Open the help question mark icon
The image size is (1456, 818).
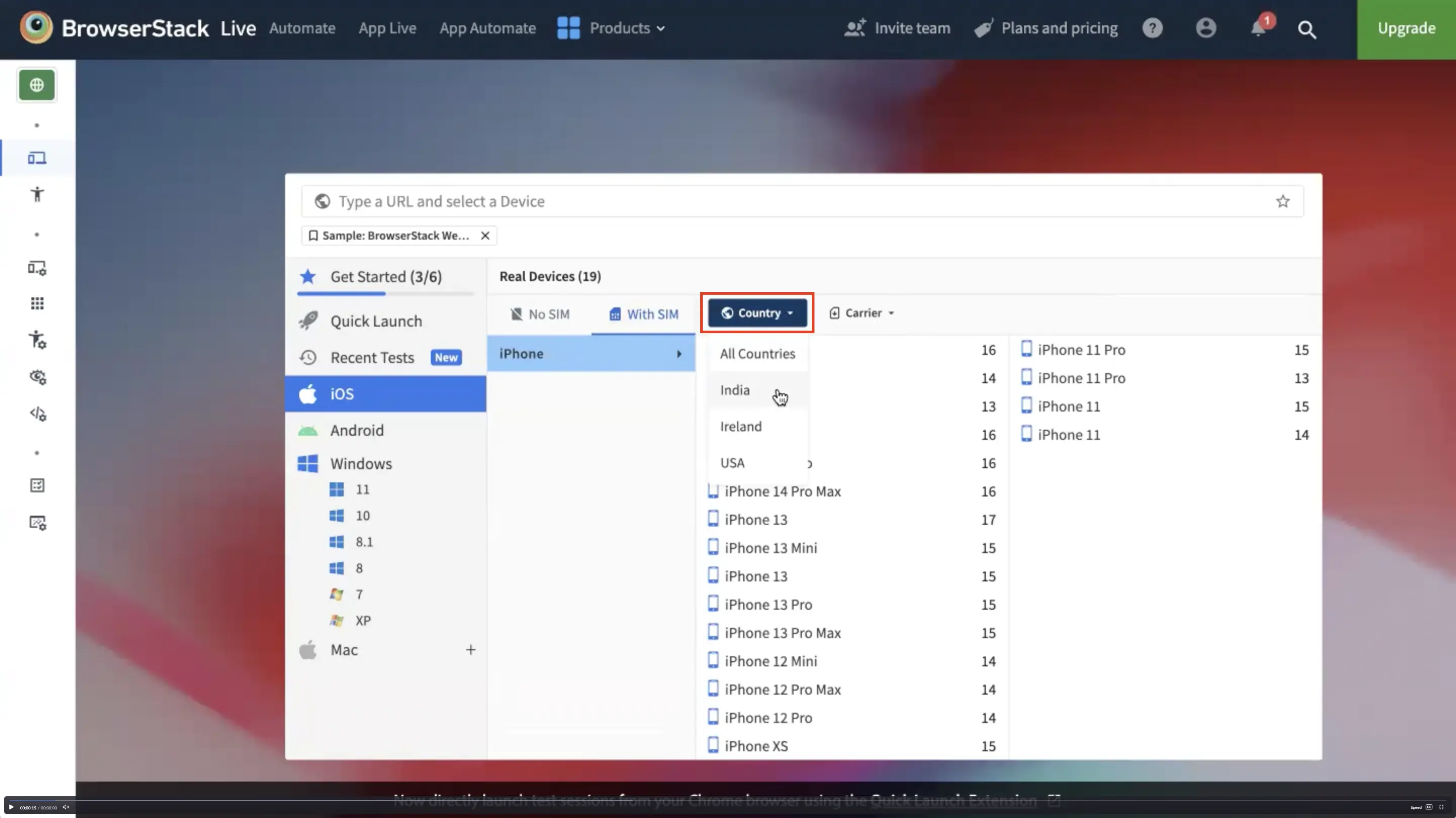[x=1152, y=28]
